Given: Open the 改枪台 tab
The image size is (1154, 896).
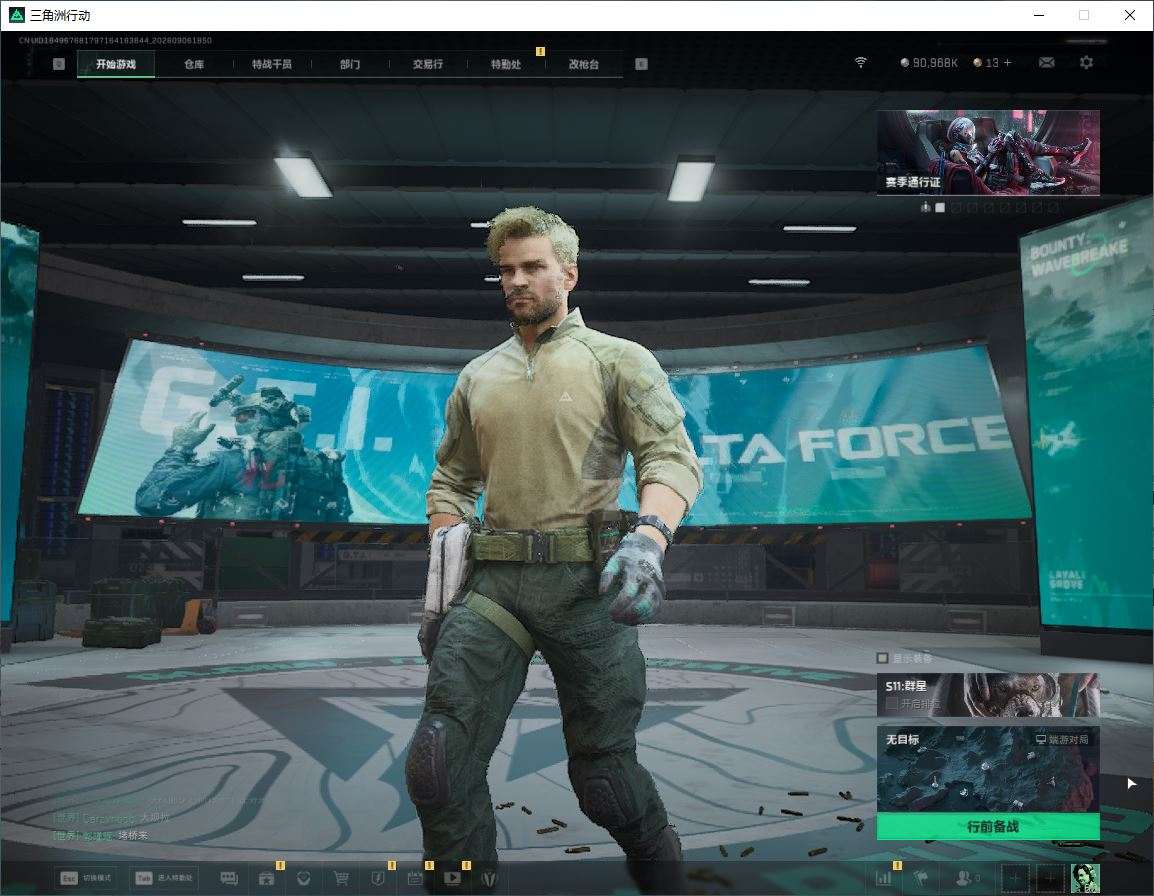Looking at the screenshot, I should (x=584, y=64).
